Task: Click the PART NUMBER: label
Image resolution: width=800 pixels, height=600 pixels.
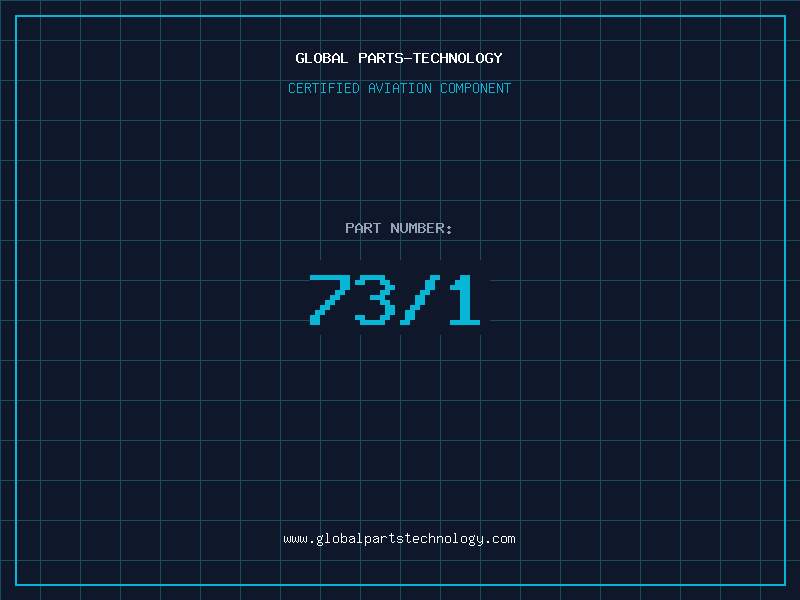Action: [399, 228]
